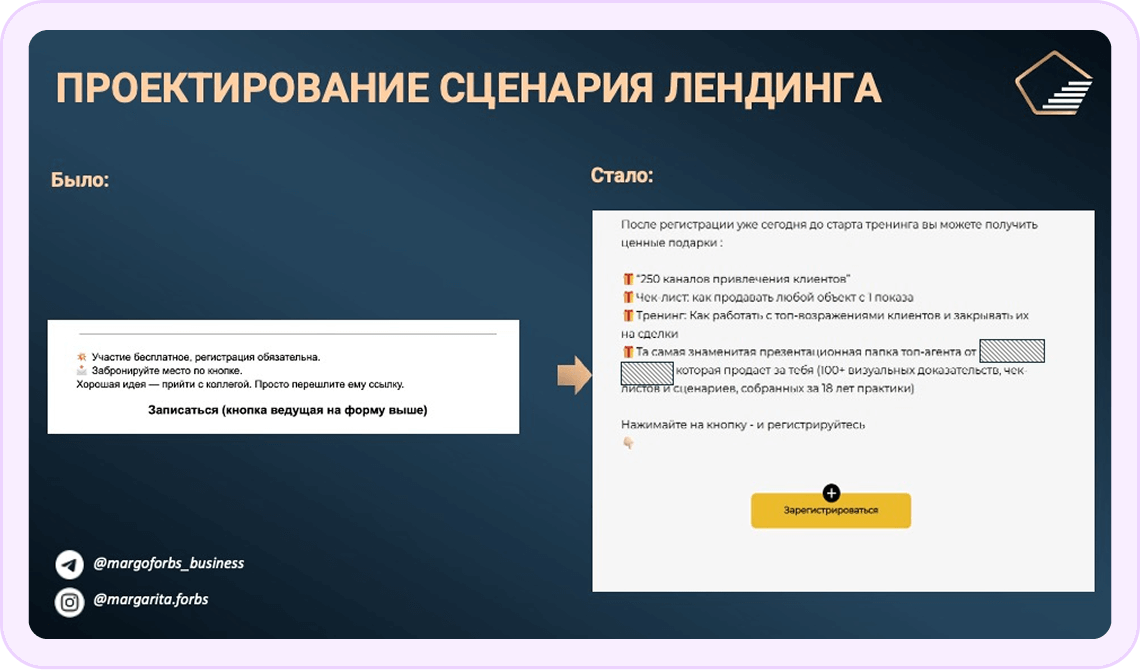Open the @margarita.forbs Instagram link
This screenshot has width=1140, height=670.
150,600
